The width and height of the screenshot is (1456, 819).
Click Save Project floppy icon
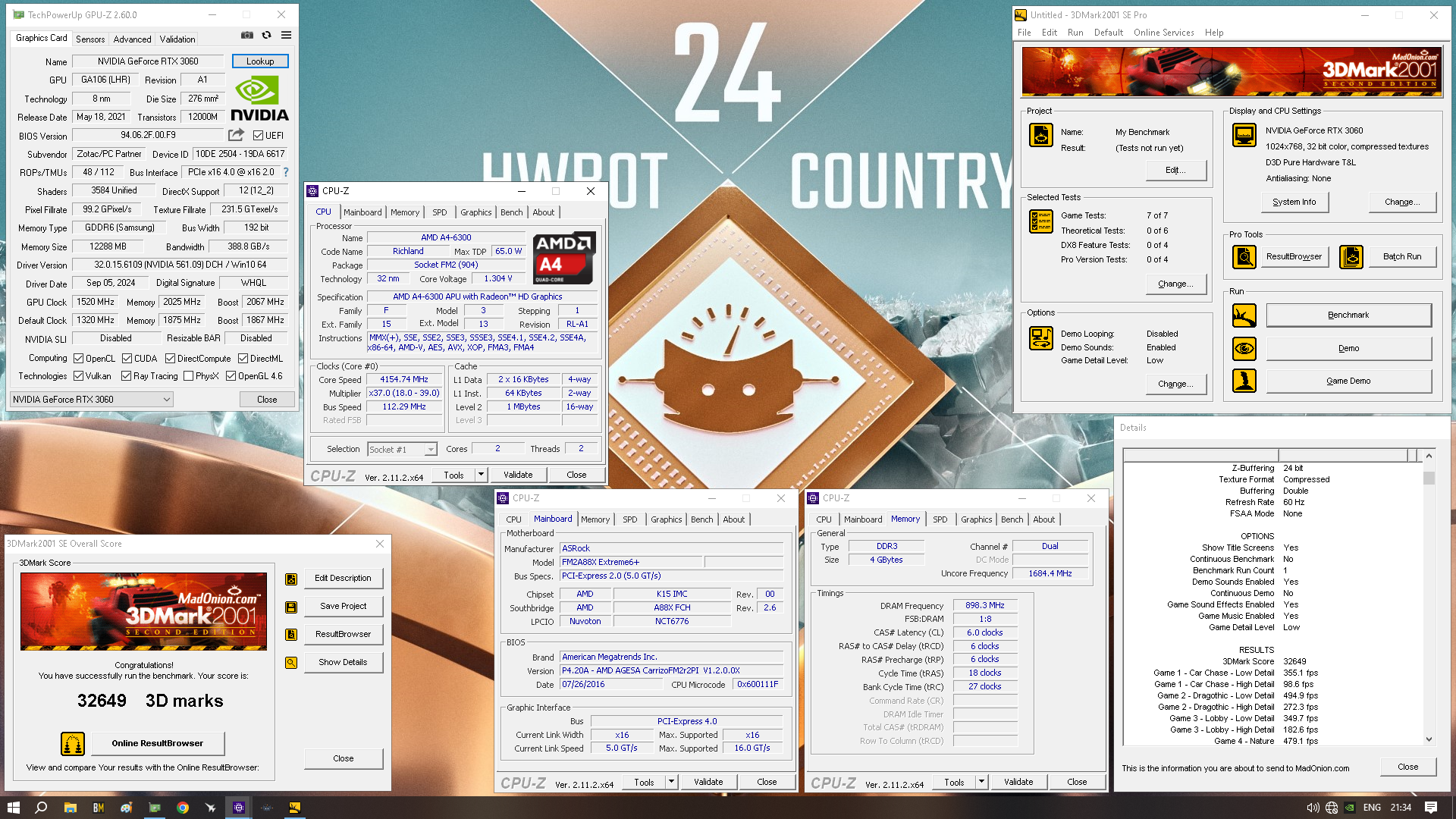click(x=291, y=607)
